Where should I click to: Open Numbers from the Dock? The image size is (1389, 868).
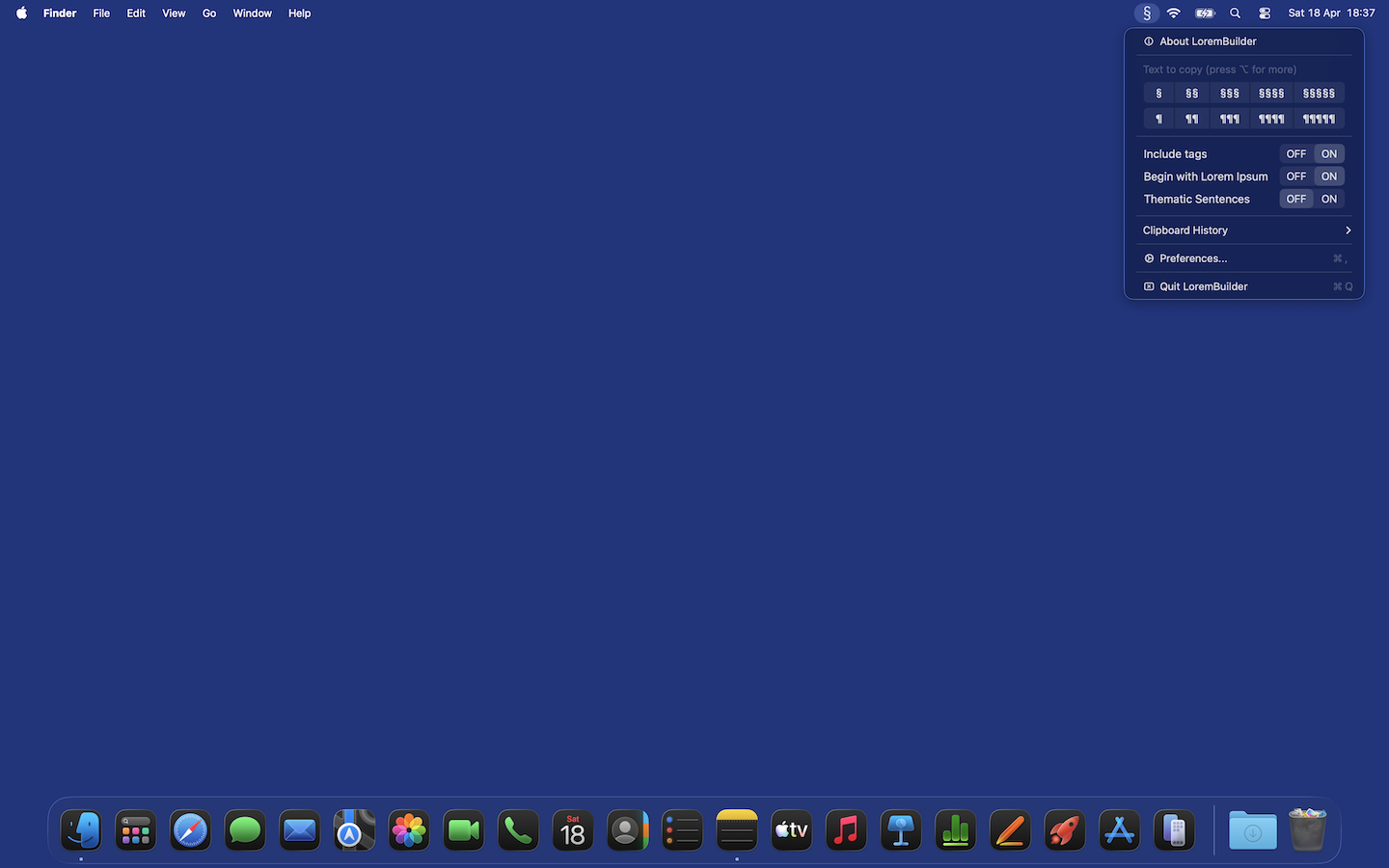[x=955, y=829]
